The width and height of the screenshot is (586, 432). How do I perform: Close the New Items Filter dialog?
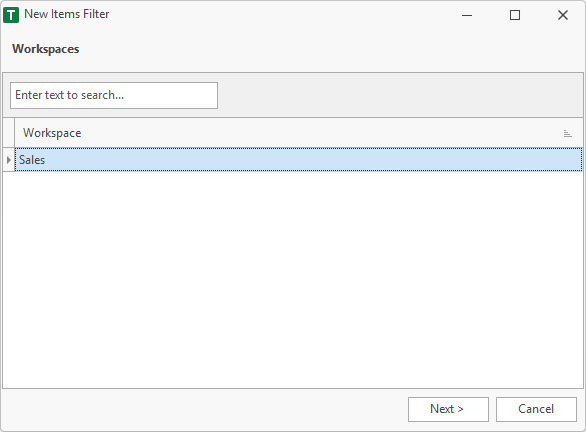tap(562, 15)
